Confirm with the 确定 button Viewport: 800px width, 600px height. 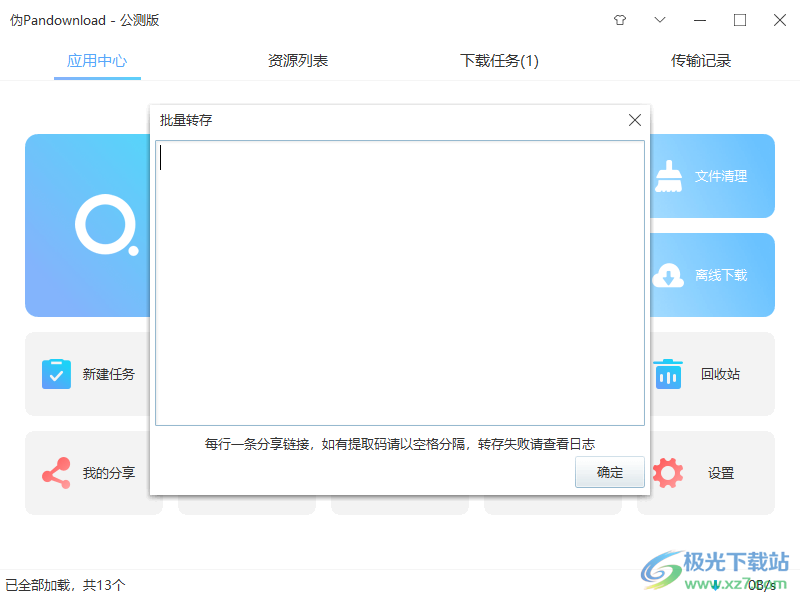(610, 472)
